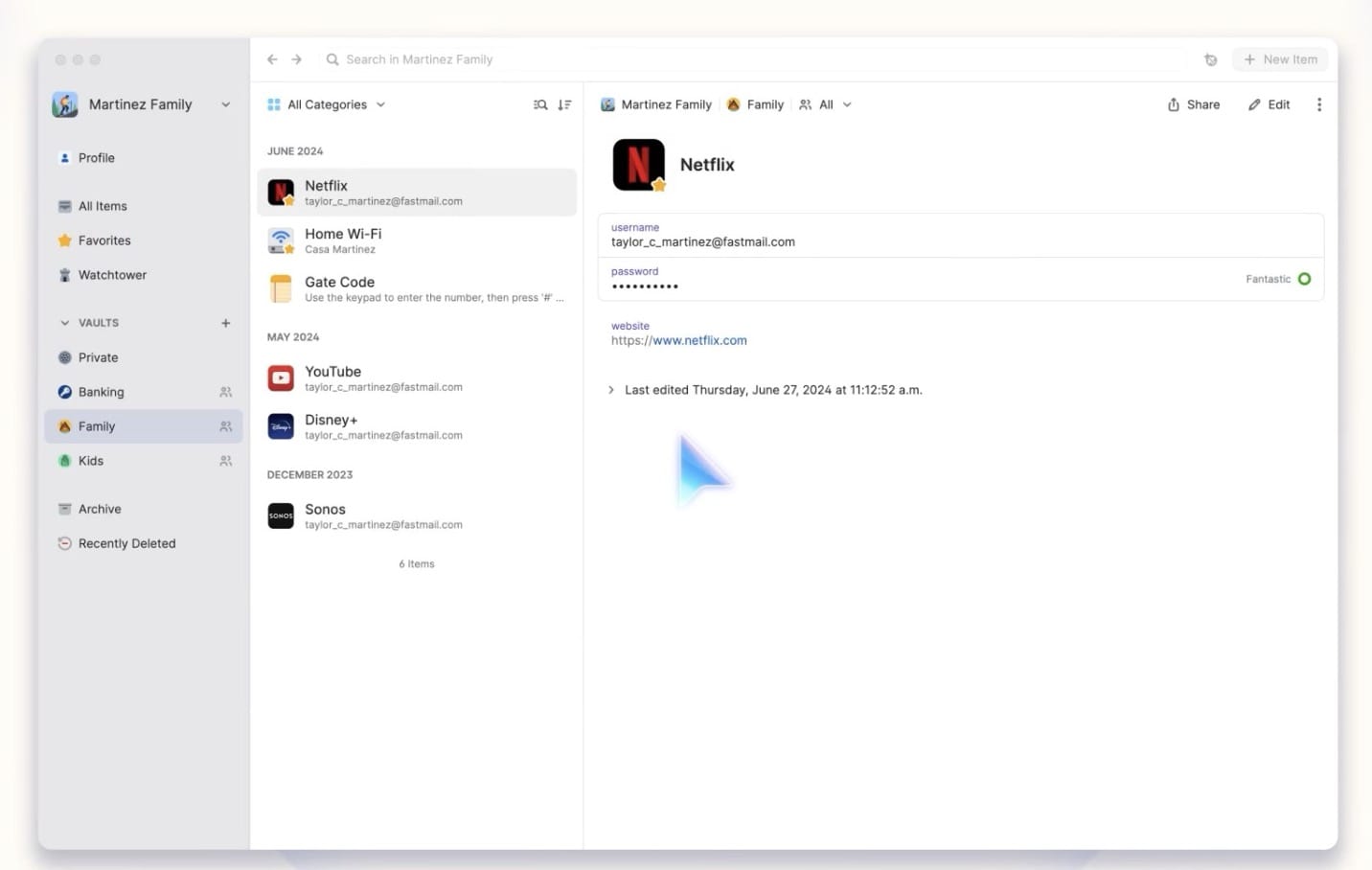Click shared people icon beside Banking
1372x870 pixels.
226,392
